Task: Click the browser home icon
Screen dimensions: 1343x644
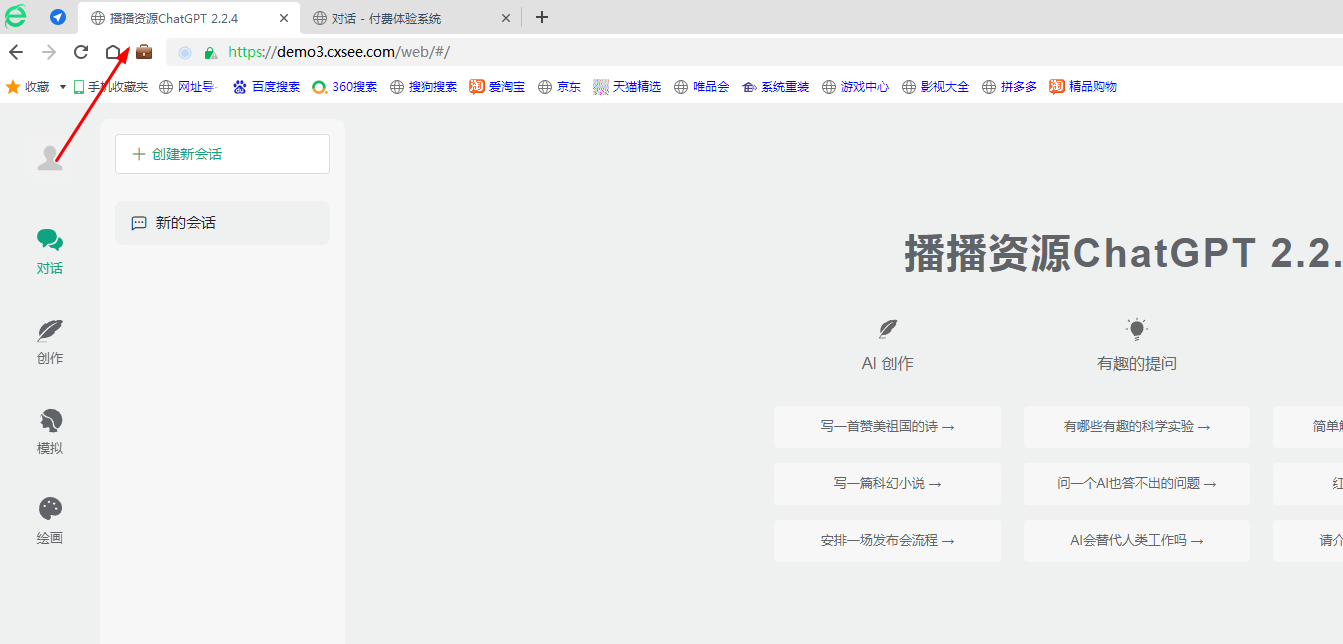Action: [114, 52]
